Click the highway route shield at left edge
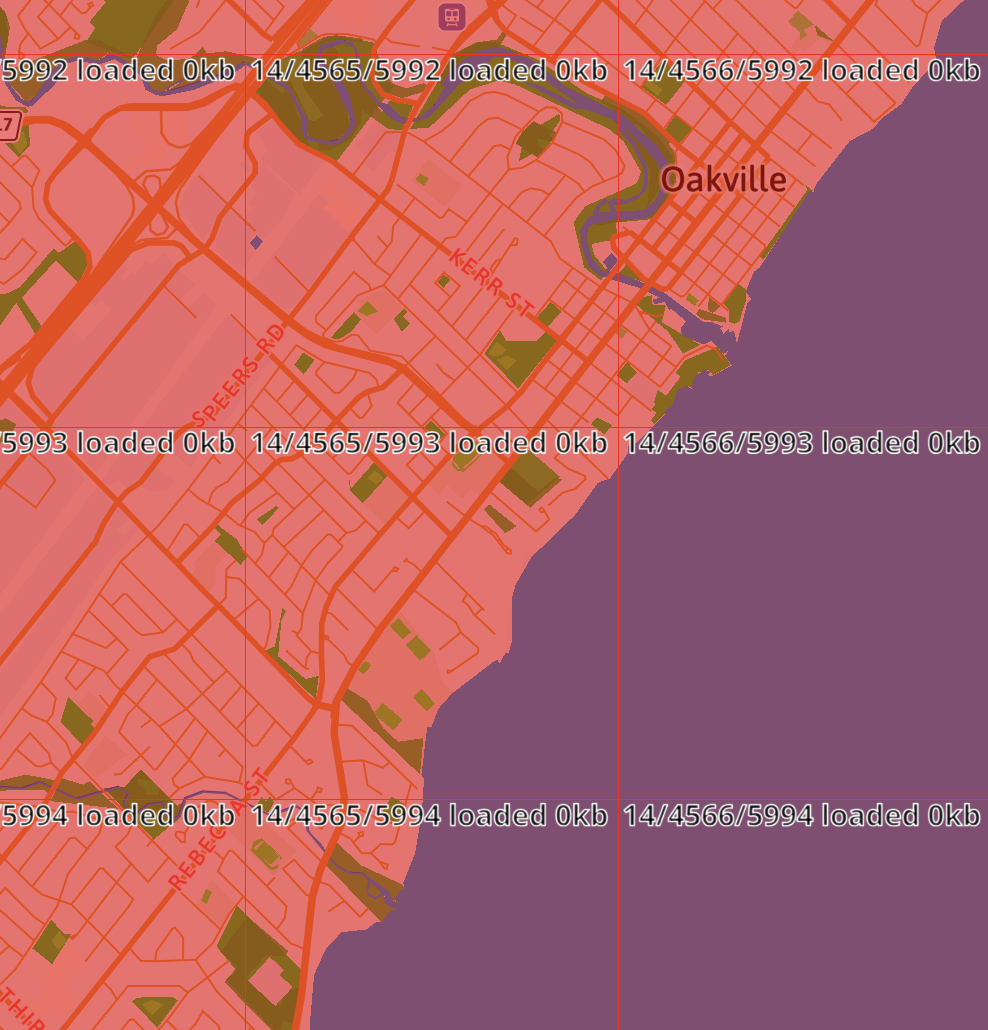Viewport: 988px width, 1030px height. click(x=8, y=126)
